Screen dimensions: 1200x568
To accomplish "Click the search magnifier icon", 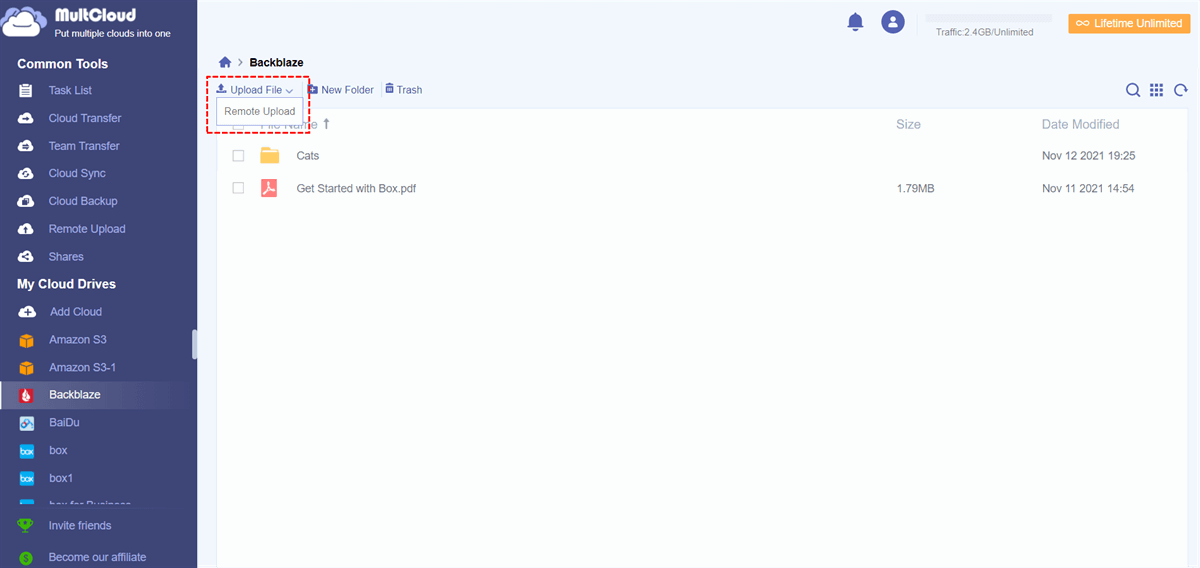I will (1133, 90).
